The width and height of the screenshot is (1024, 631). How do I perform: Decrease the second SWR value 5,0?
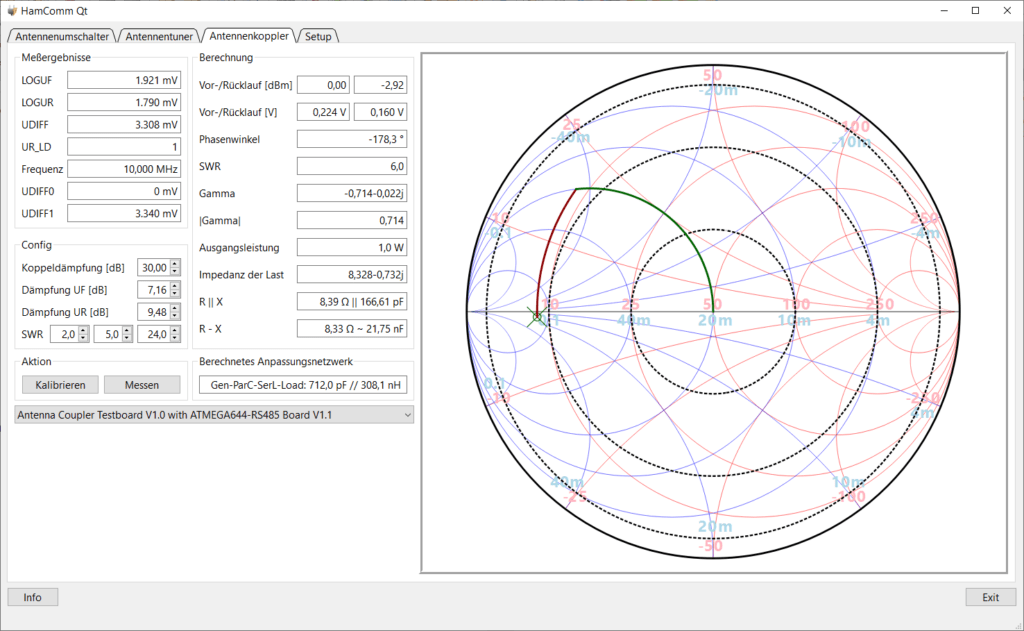127,338
